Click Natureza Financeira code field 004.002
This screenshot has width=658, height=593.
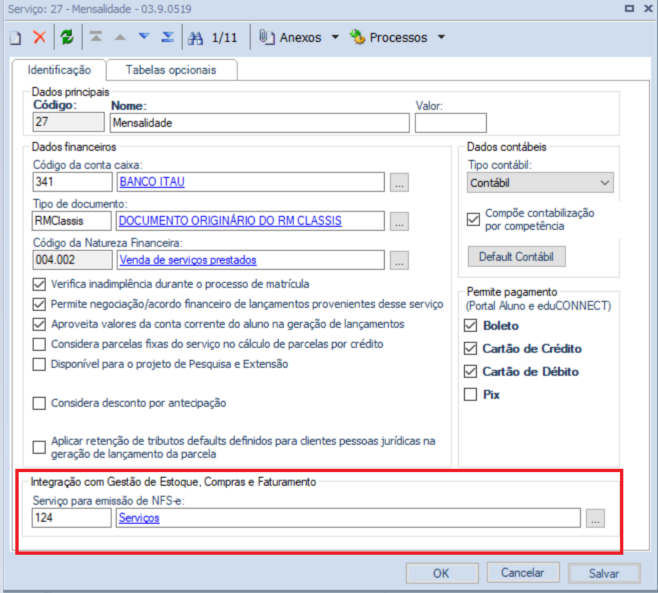pos(72,260)
